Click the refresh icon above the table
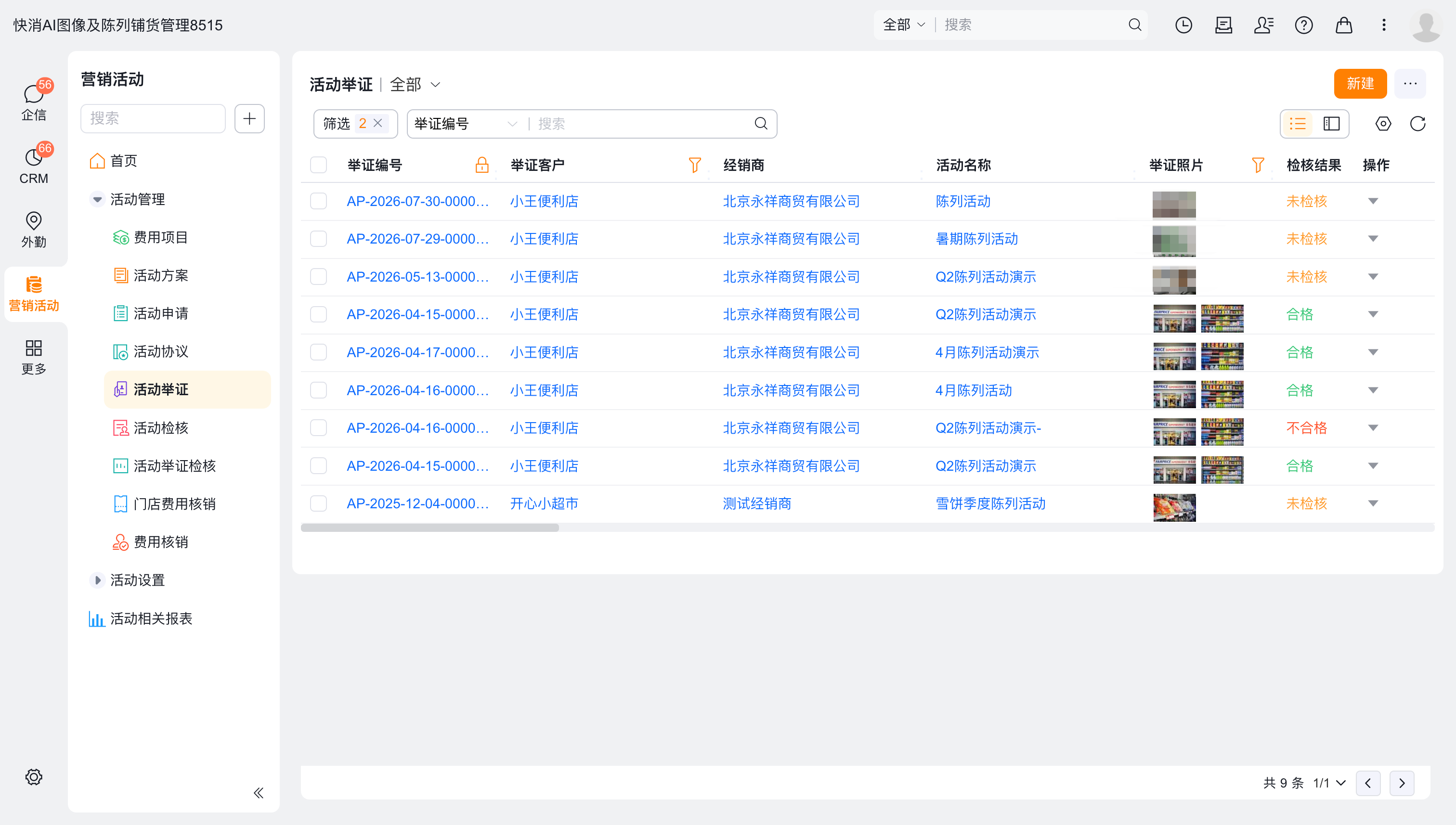1456x825 pixels. point(1417,124)
